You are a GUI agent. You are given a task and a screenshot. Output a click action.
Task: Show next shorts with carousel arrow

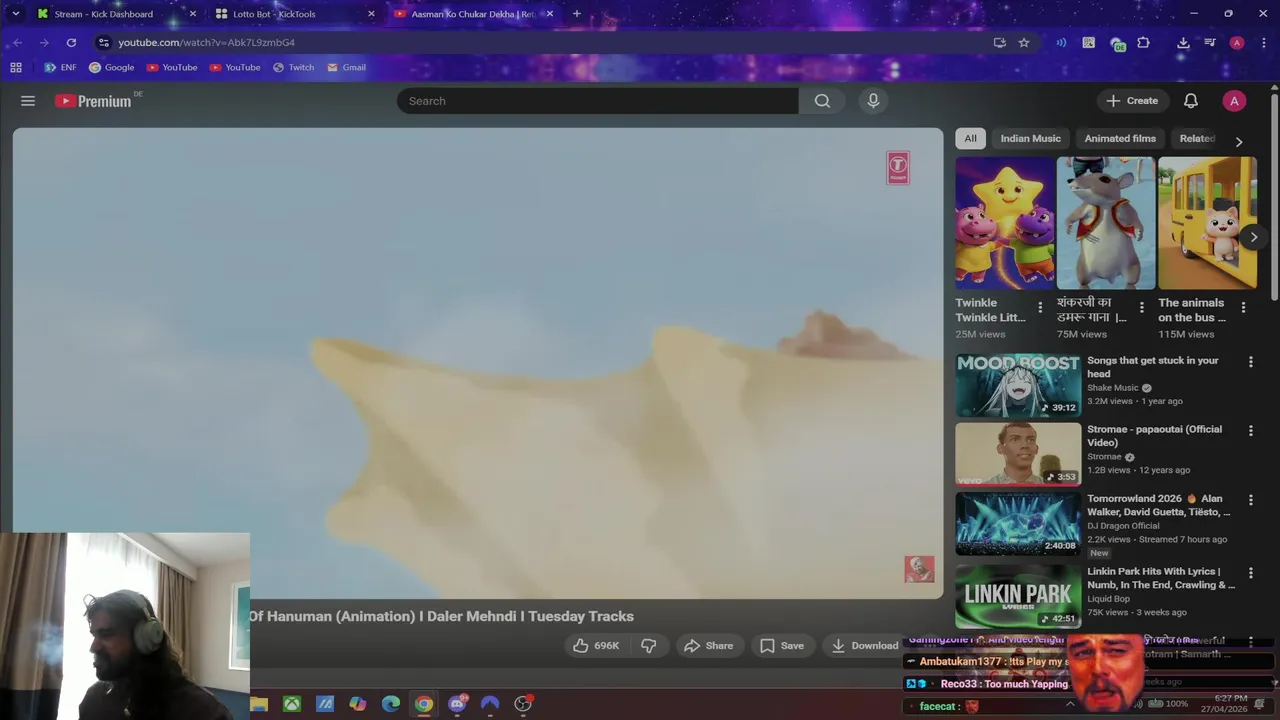[1253, 237]
